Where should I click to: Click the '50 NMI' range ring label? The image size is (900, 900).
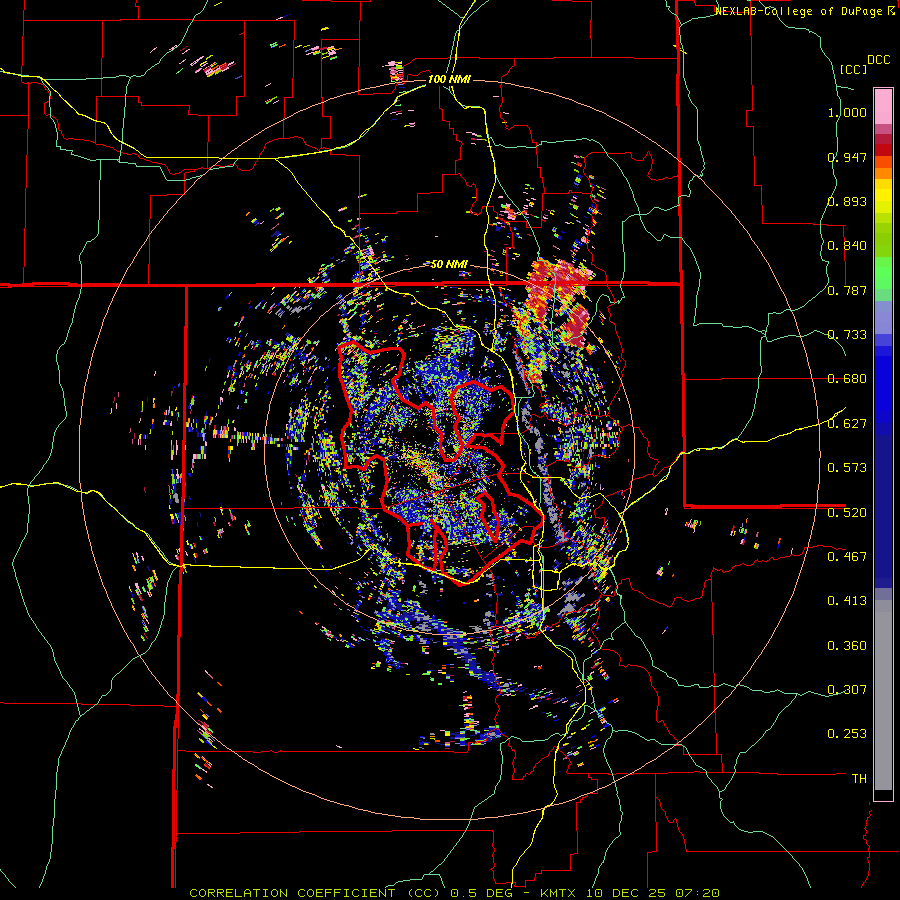[449, 264]
